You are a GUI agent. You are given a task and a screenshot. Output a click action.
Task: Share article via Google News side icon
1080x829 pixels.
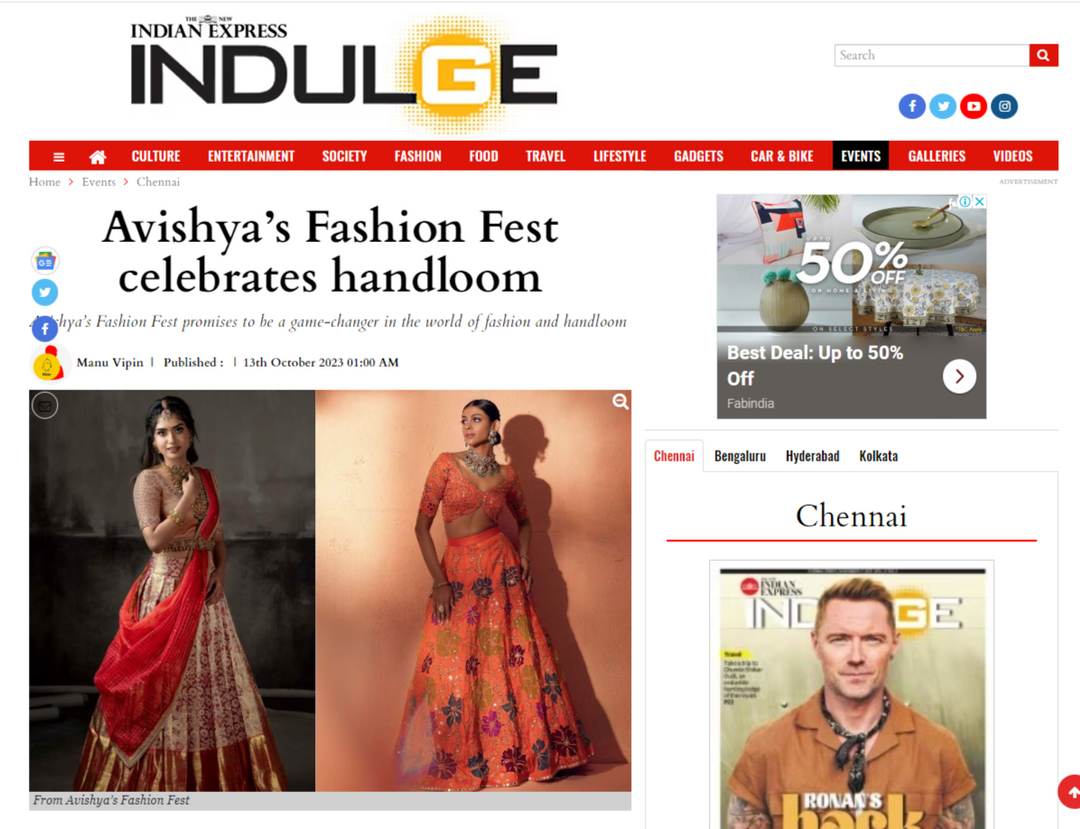coord(45,262)
